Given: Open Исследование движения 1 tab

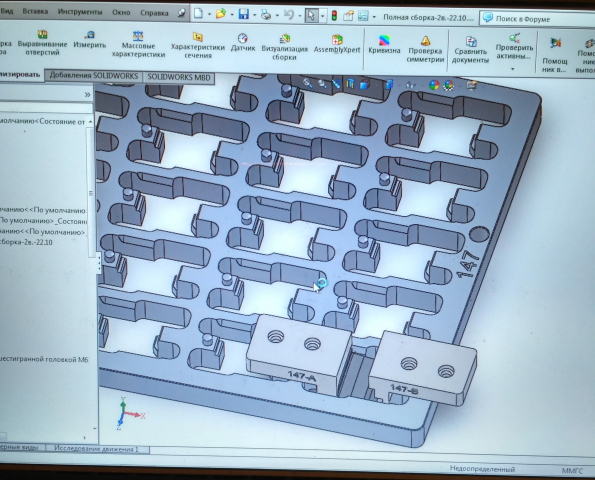Looking at the screenshot, I should tap(96, 449).
